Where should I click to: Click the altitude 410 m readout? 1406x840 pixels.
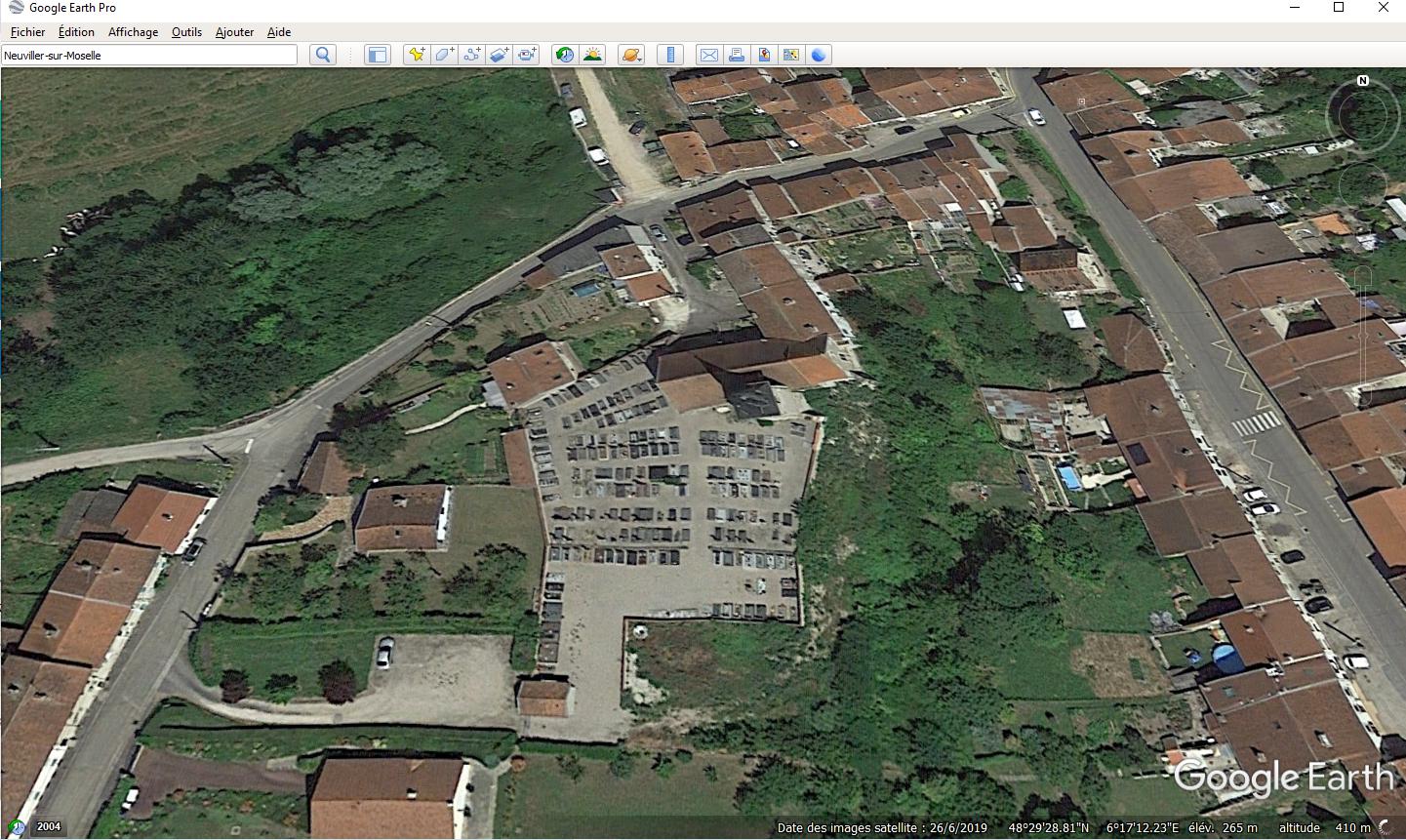point(1324,827)
